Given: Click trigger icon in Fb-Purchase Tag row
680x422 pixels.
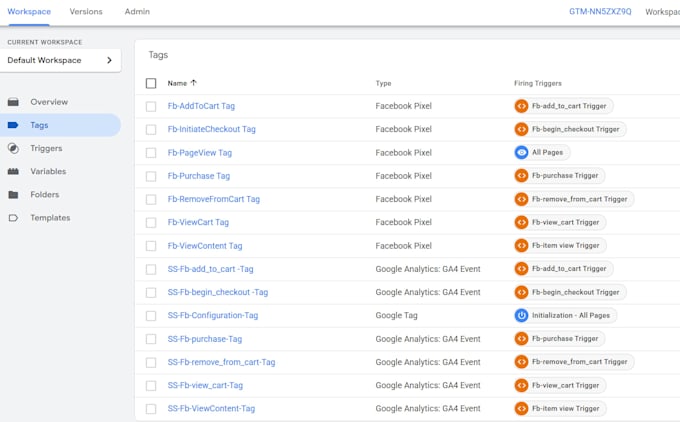Looking at the screenshot, I should coord(521,176).
